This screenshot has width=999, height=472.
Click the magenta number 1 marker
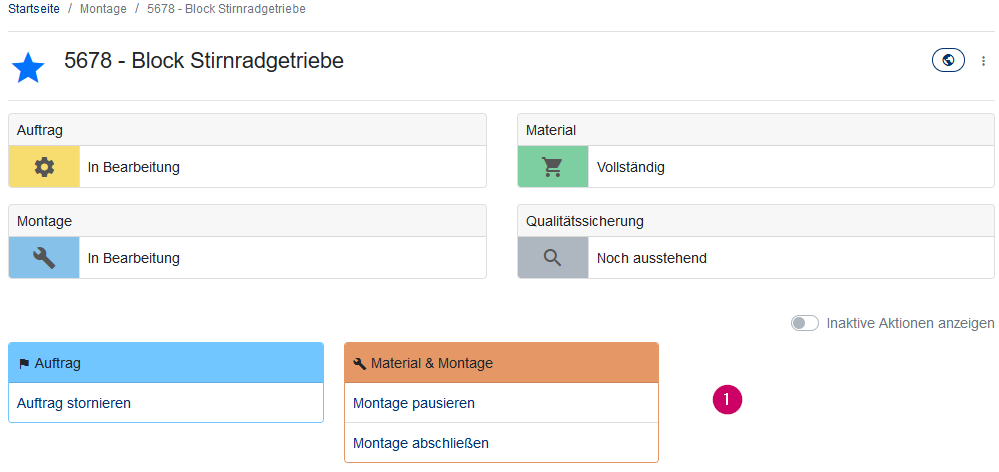click(727, 400)
